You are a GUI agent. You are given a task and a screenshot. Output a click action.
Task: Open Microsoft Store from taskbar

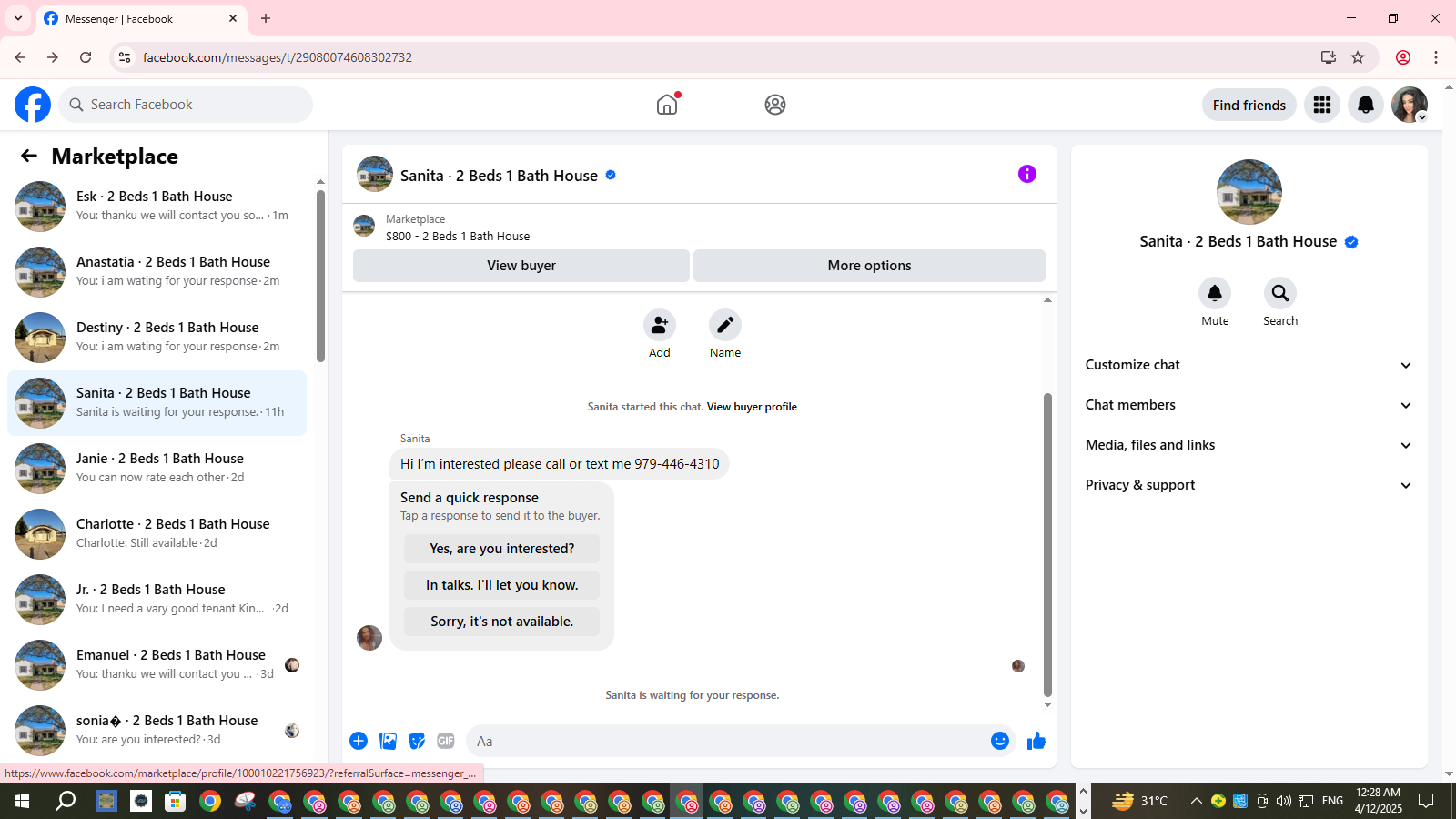(175, 801)
